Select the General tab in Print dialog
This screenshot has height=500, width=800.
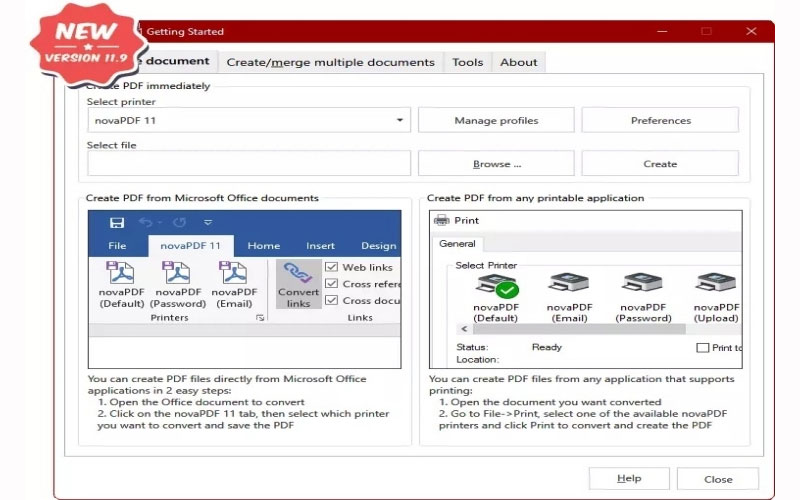(457, 244)
